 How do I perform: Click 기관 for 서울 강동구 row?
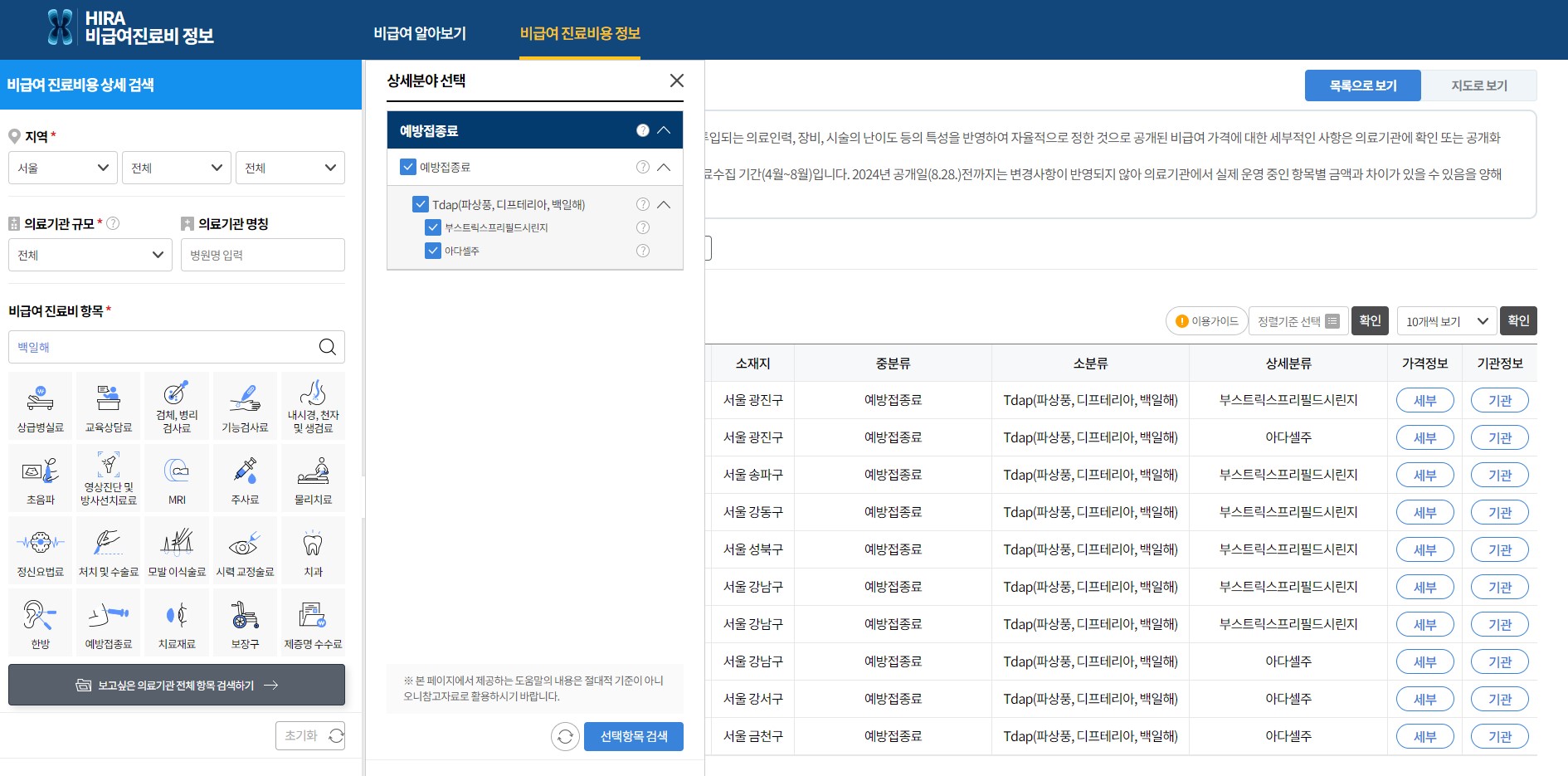point(1500,512)
